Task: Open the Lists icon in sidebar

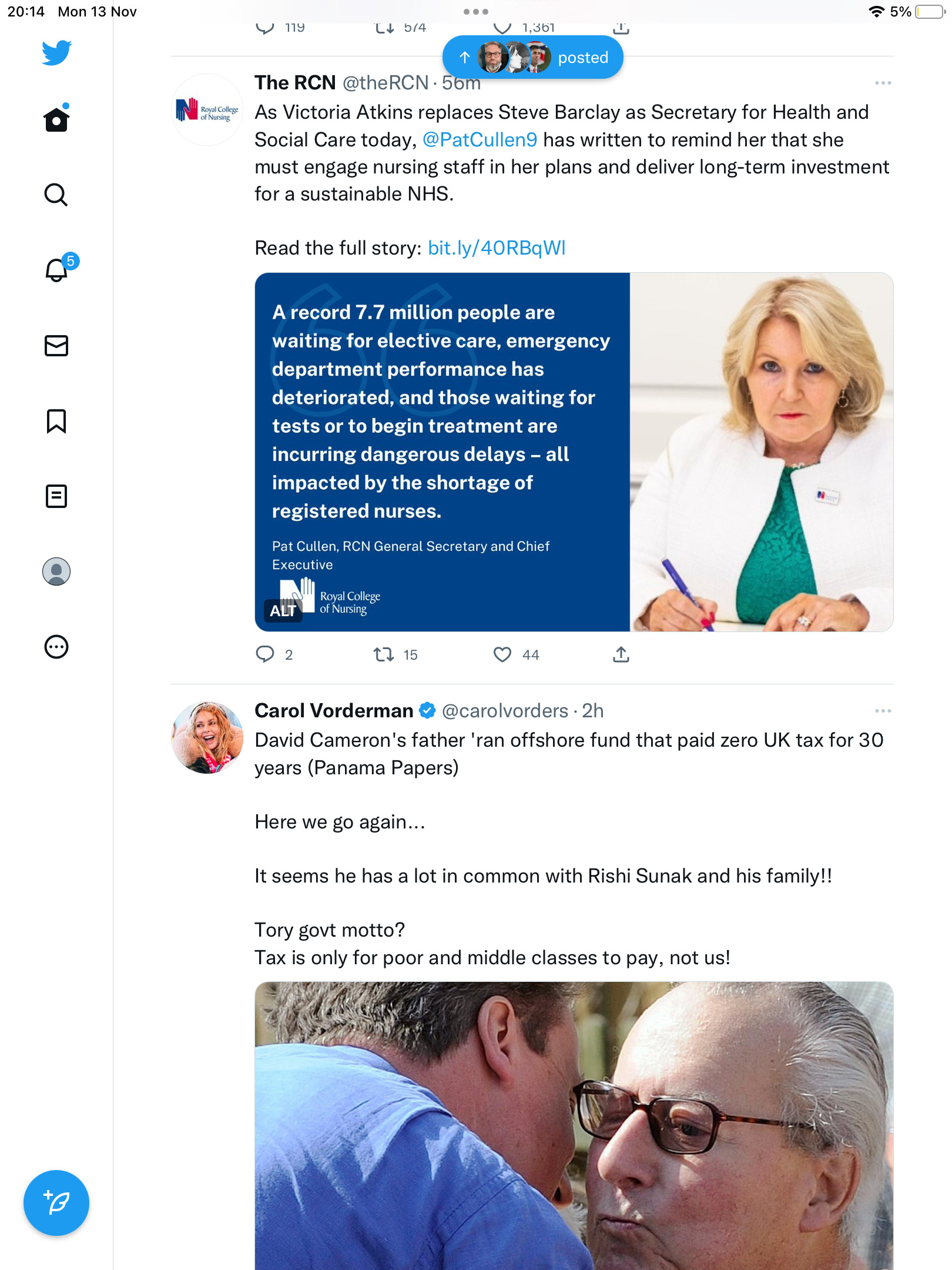Action: 56,496
